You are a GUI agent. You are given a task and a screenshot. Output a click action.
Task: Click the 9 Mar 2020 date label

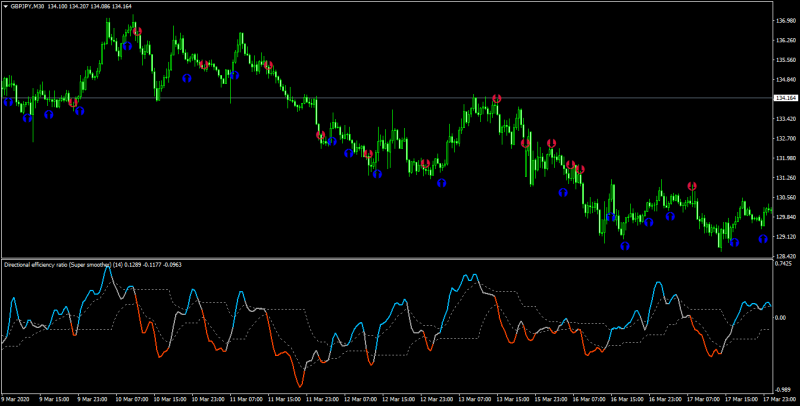pyautogui.click(x=15, y=399)
